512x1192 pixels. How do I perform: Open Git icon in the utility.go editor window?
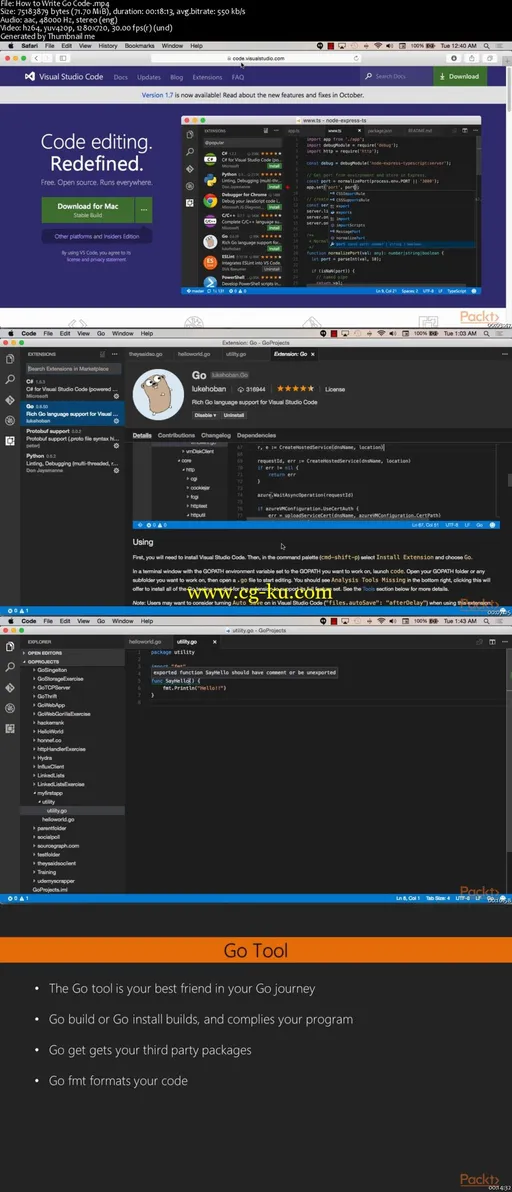[x=9, y=687]
